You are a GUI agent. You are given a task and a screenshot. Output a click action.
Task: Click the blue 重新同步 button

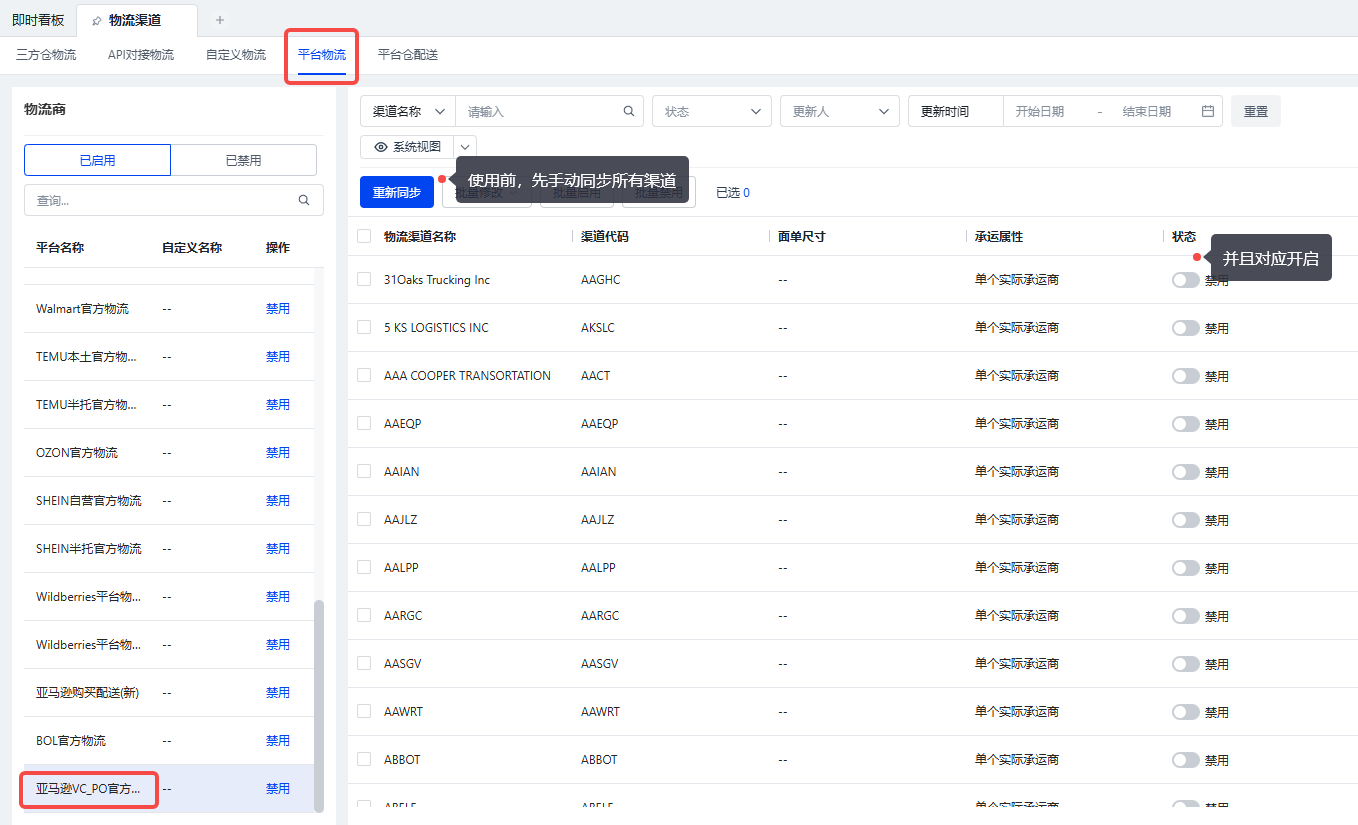coord(396,192)
